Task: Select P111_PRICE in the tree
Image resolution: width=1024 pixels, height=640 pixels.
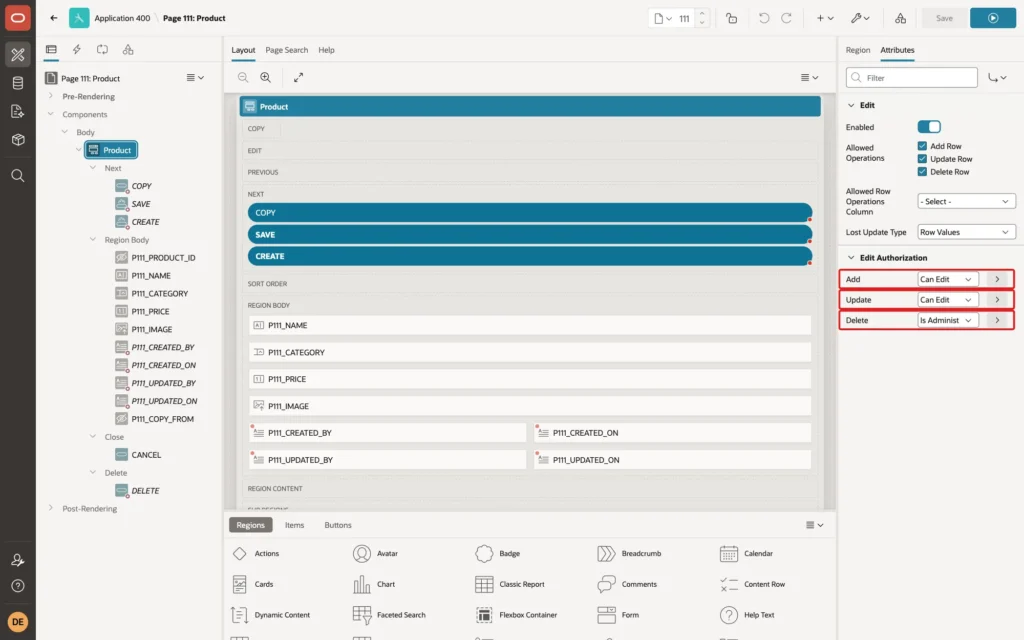Action: click(150, 312)
